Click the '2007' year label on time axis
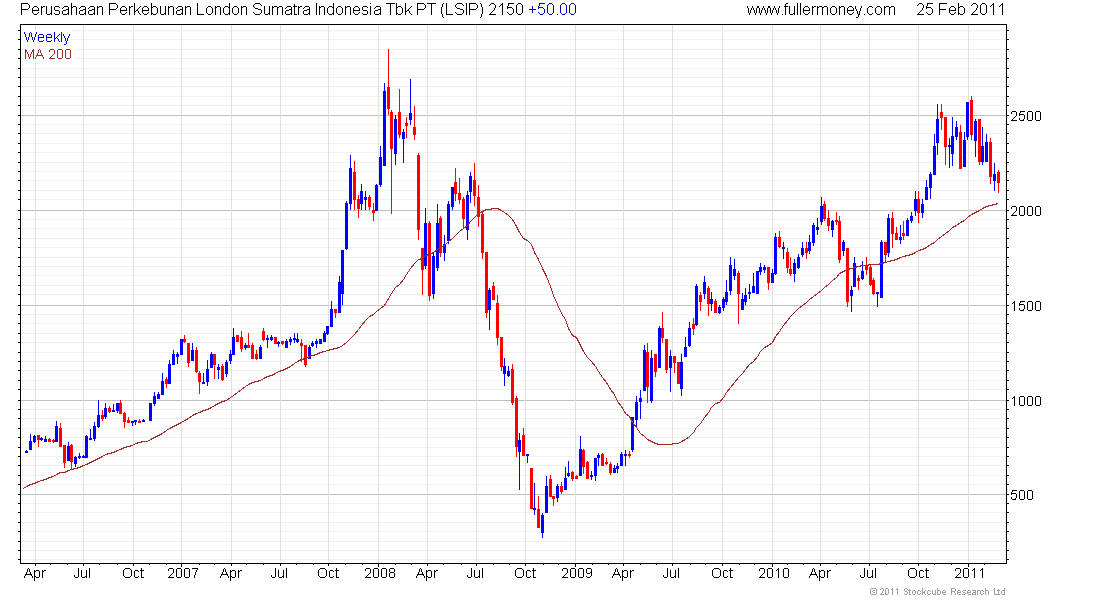1100x600 pixels. pos(182,573)
